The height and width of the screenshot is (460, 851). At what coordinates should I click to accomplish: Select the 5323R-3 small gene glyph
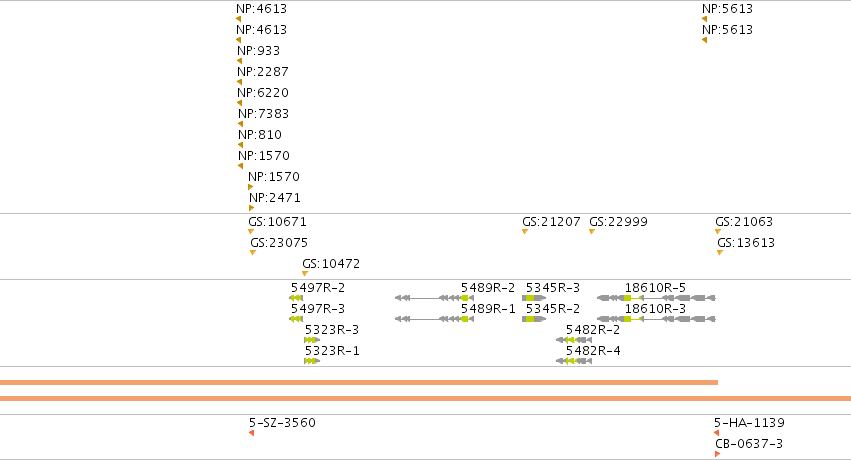(312, 340)
